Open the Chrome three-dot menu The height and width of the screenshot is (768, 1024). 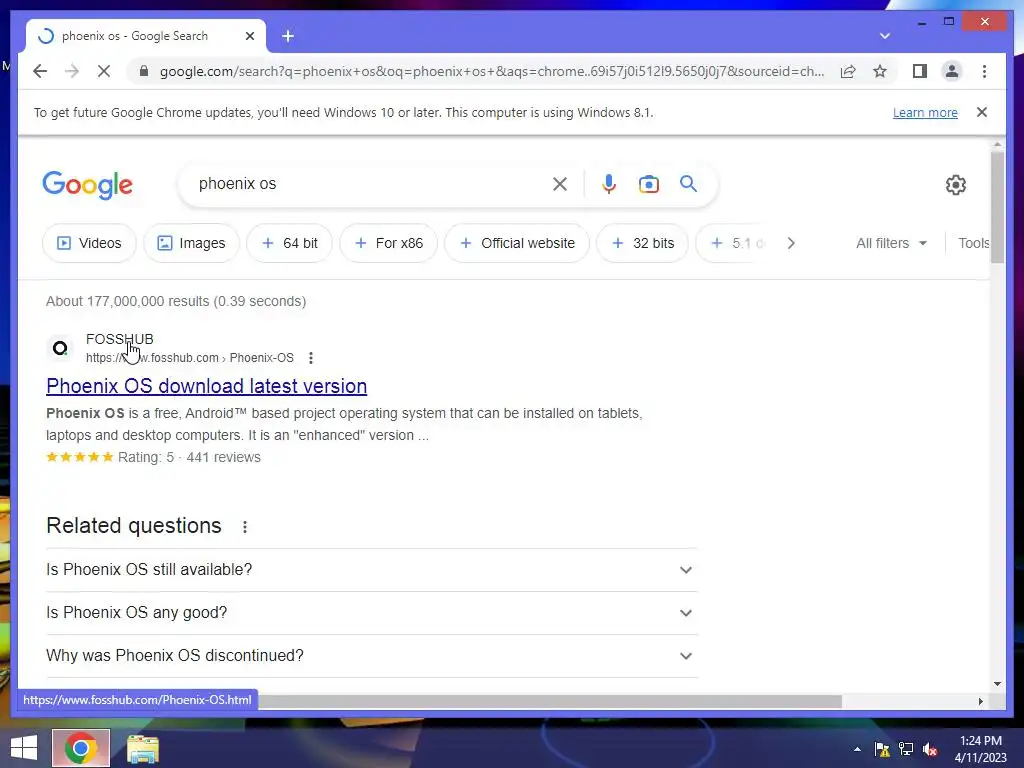pos(984,71)
